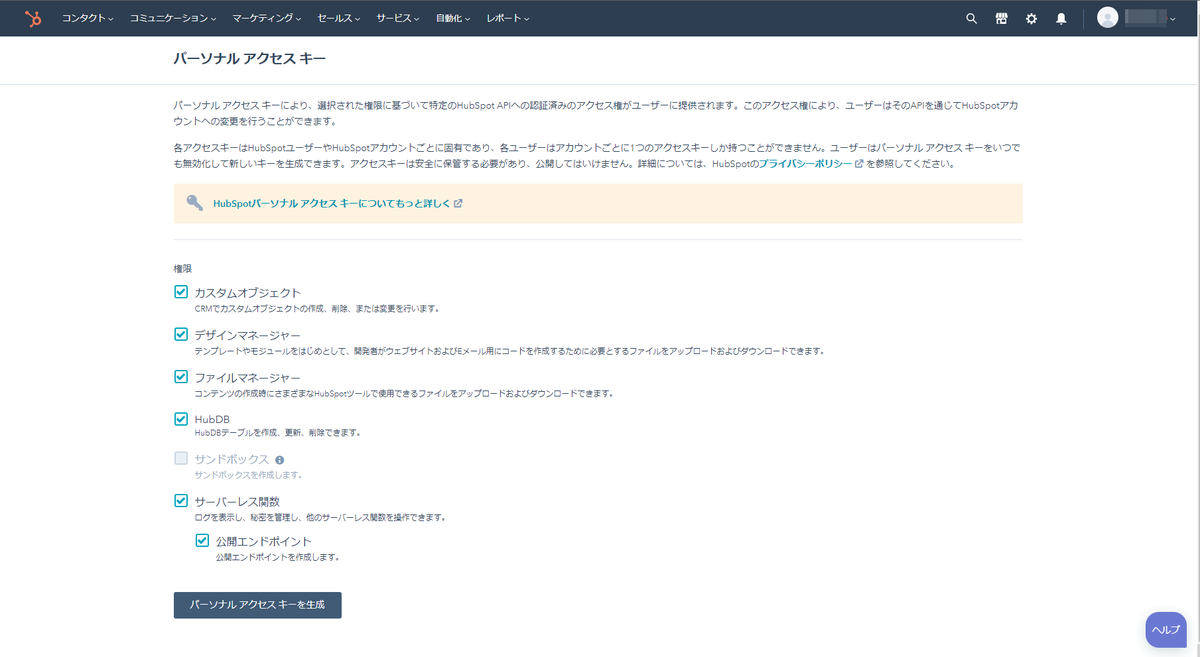Open the notifications bell
The image size is (1200, 657).
pyautogui.click(x=1061, y=18)
